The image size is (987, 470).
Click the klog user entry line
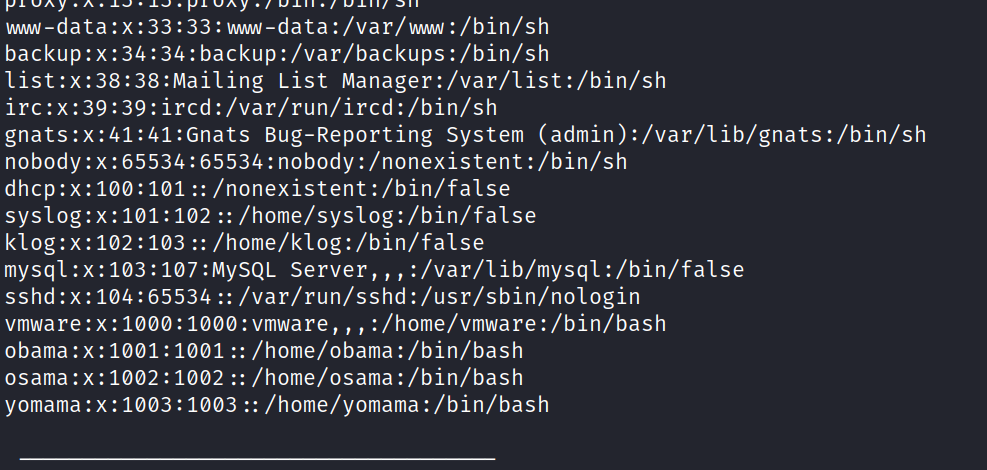[x=244, y=243]
